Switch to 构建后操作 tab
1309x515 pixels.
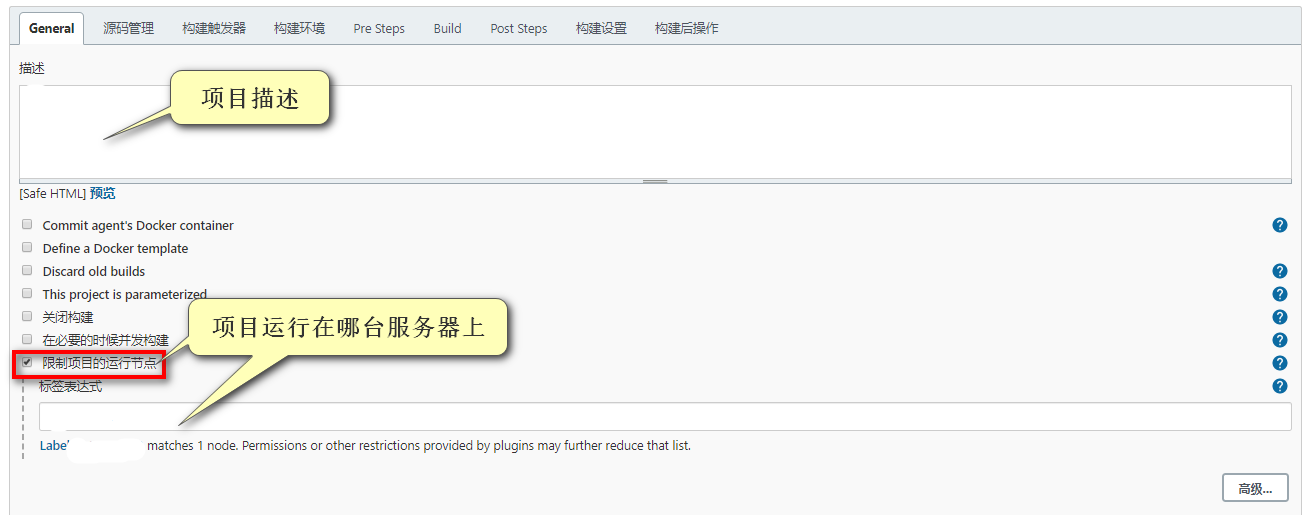click(686, 28)
